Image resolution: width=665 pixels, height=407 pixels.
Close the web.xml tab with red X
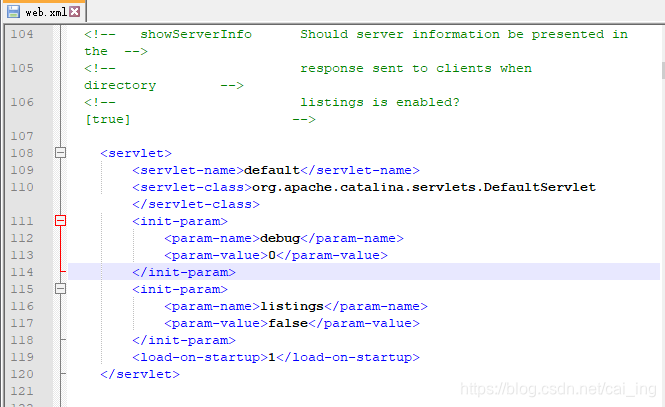pos(75,11)
